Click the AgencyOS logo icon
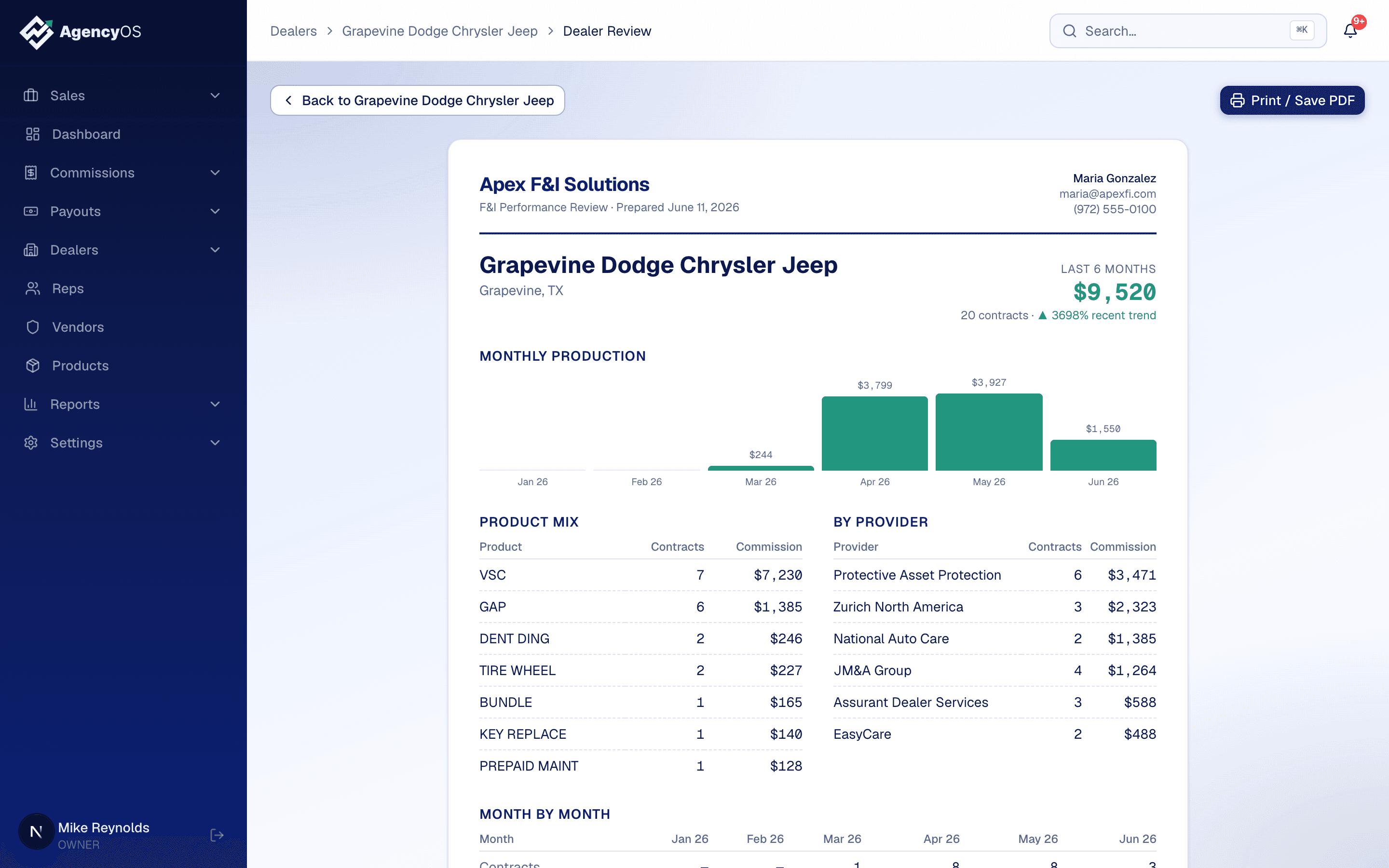Viewport: 1389px width, 868px height. 36,32
